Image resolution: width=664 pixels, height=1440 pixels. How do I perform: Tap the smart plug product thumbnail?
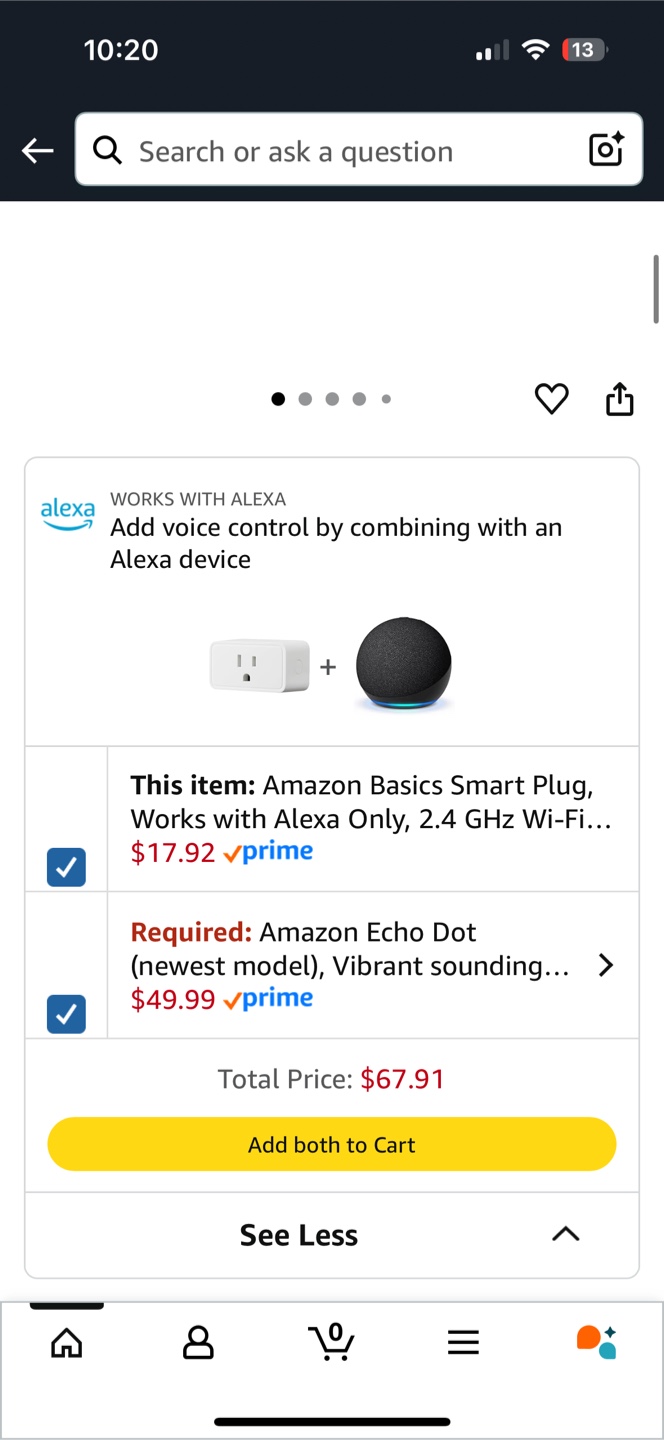tap(259, 667)
